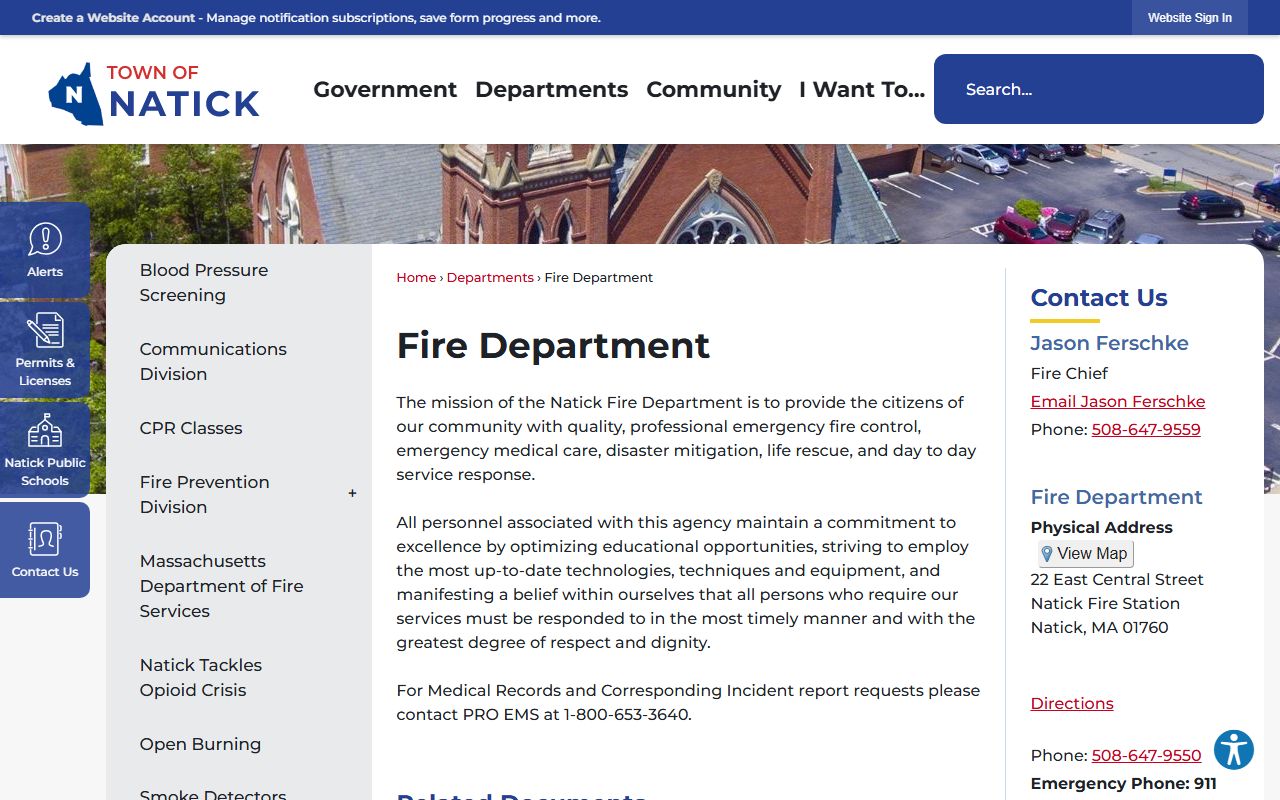Click 22 East Central Street address text
Screen dimensions: 1280x800
(x=1117, y=579)
